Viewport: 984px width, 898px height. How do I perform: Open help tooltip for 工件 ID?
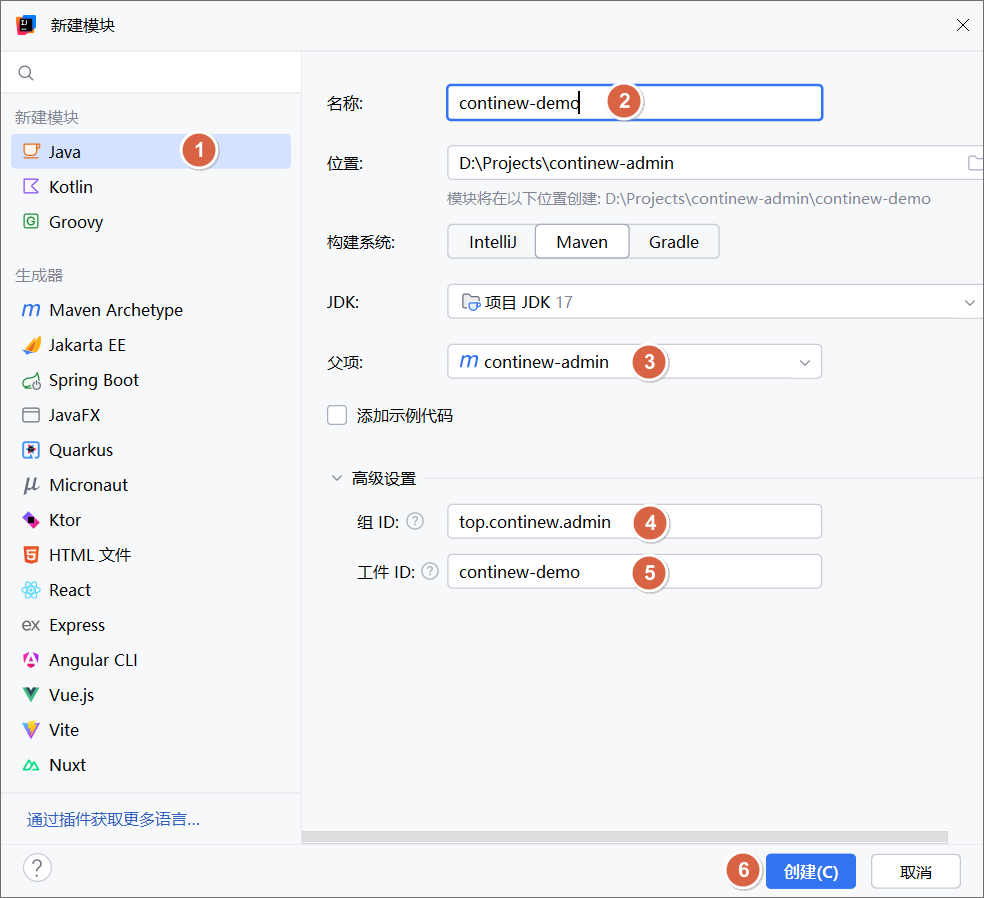430,571
